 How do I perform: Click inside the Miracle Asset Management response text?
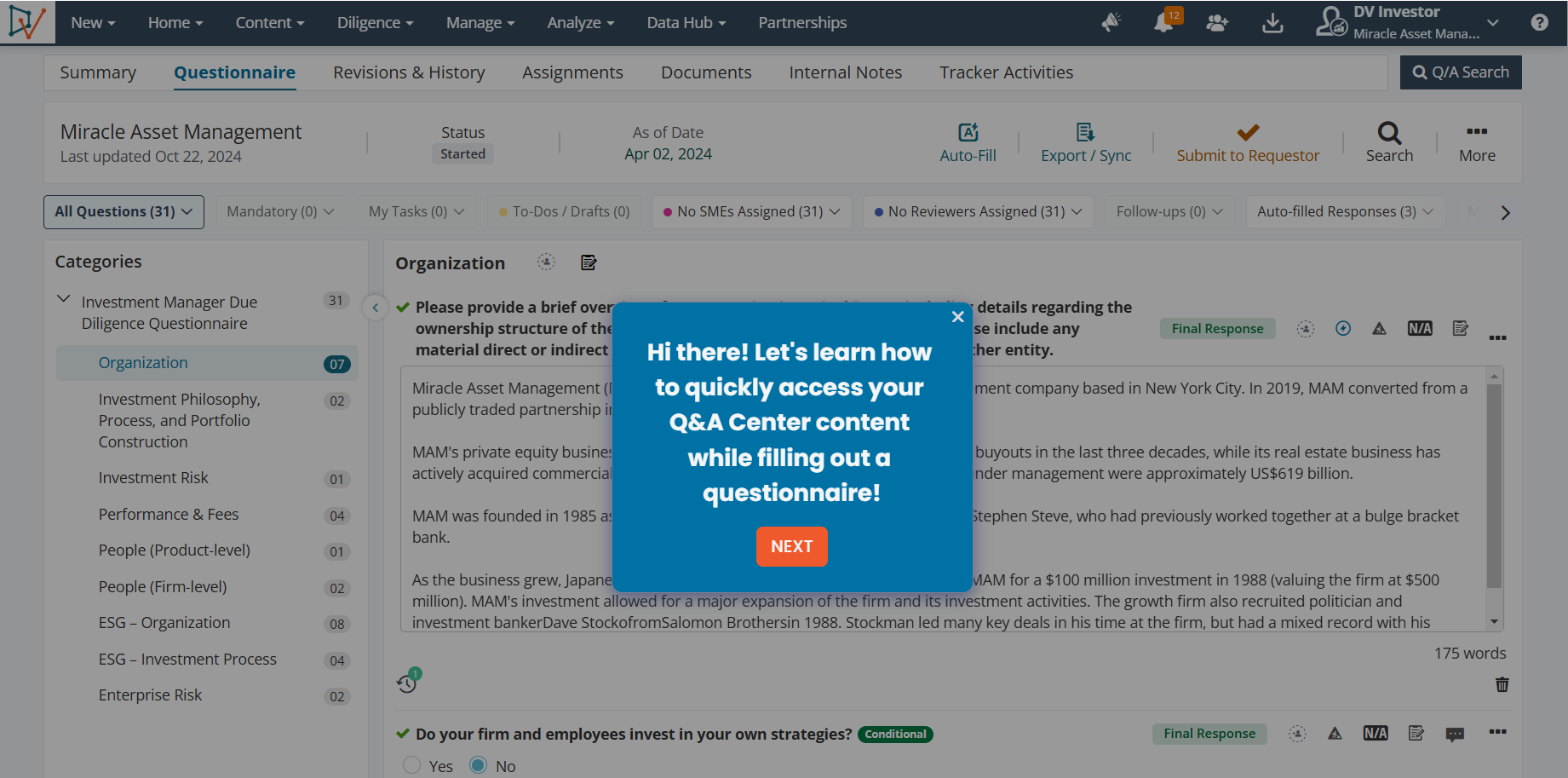[x=944, y=499]
